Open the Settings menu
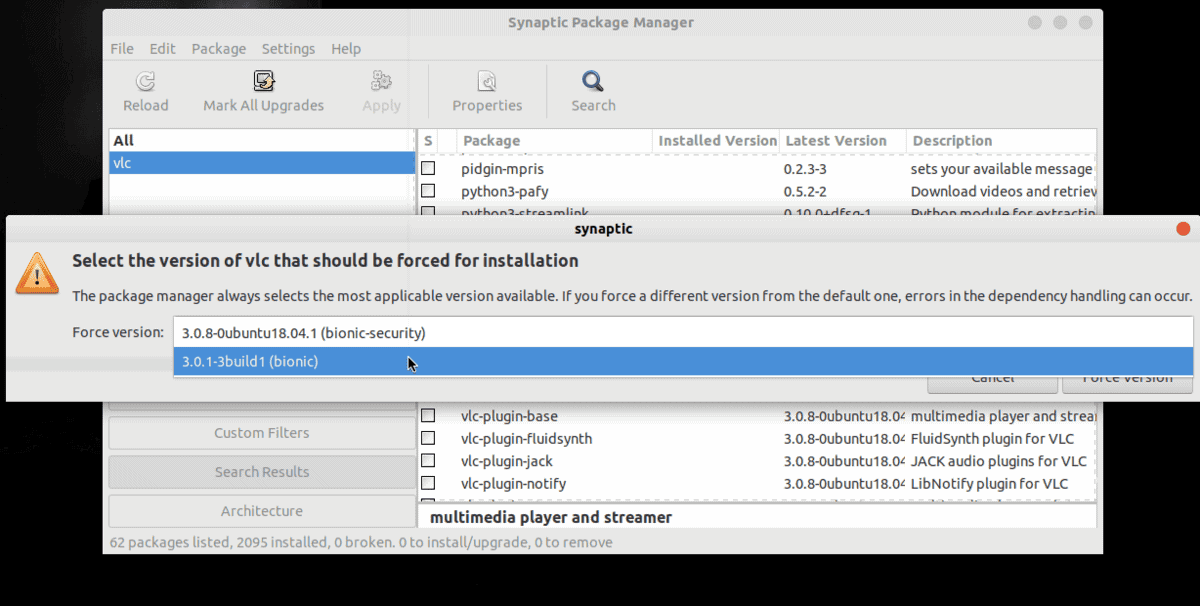This screenshot has width=1200, height=606. point(288,49)
